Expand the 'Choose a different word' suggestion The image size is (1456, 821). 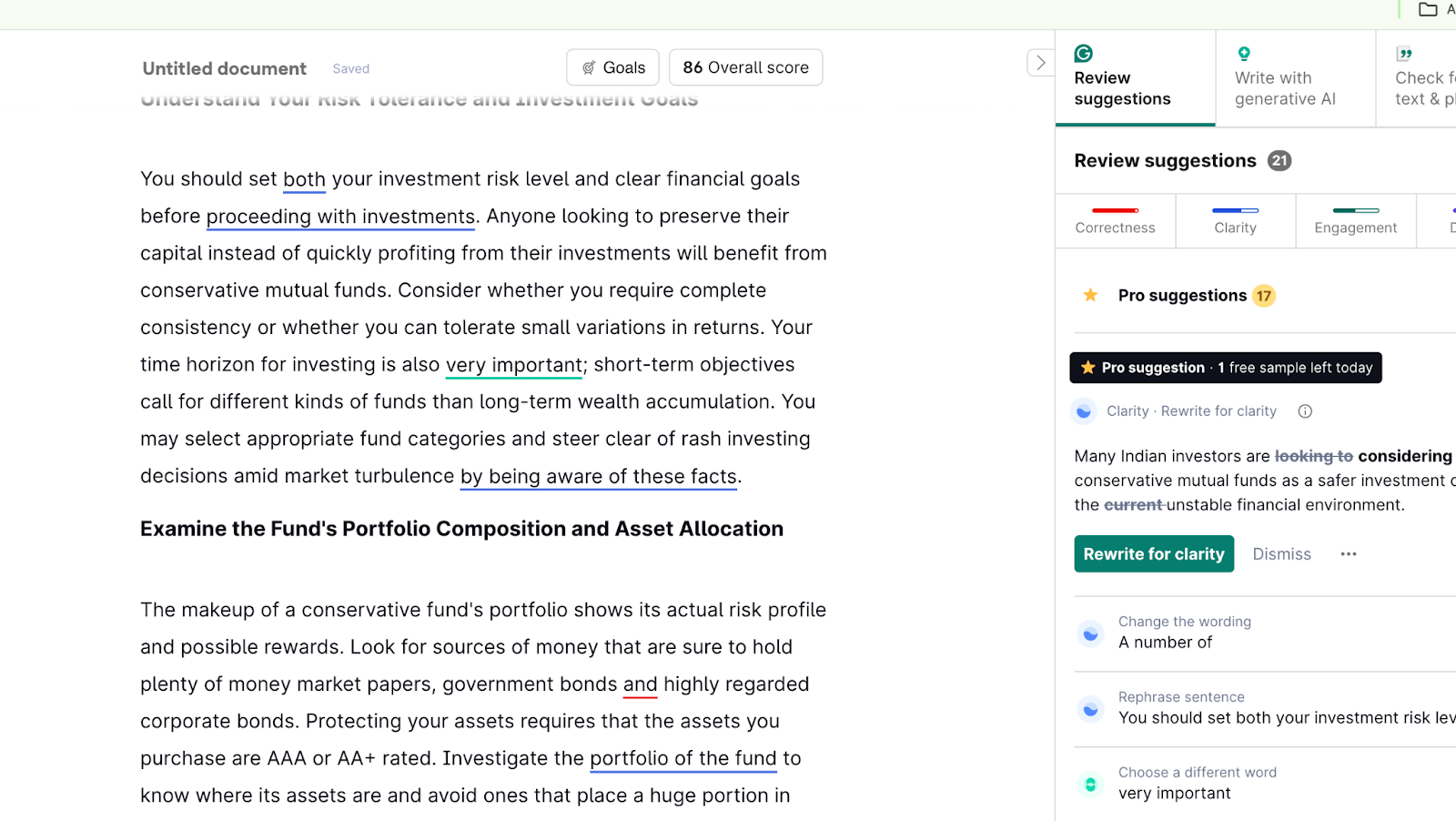(x=1265, y=784)
